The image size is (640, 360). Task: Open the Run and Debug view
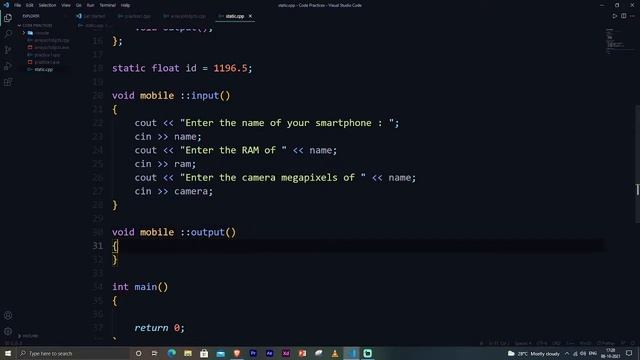click(x=8, y=66)
